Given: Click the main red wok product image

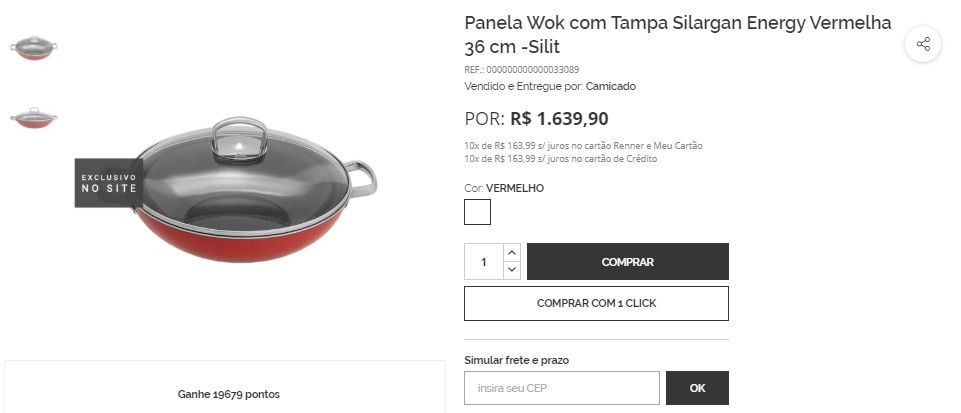Looking at the screenshot, I should point(254,190).
